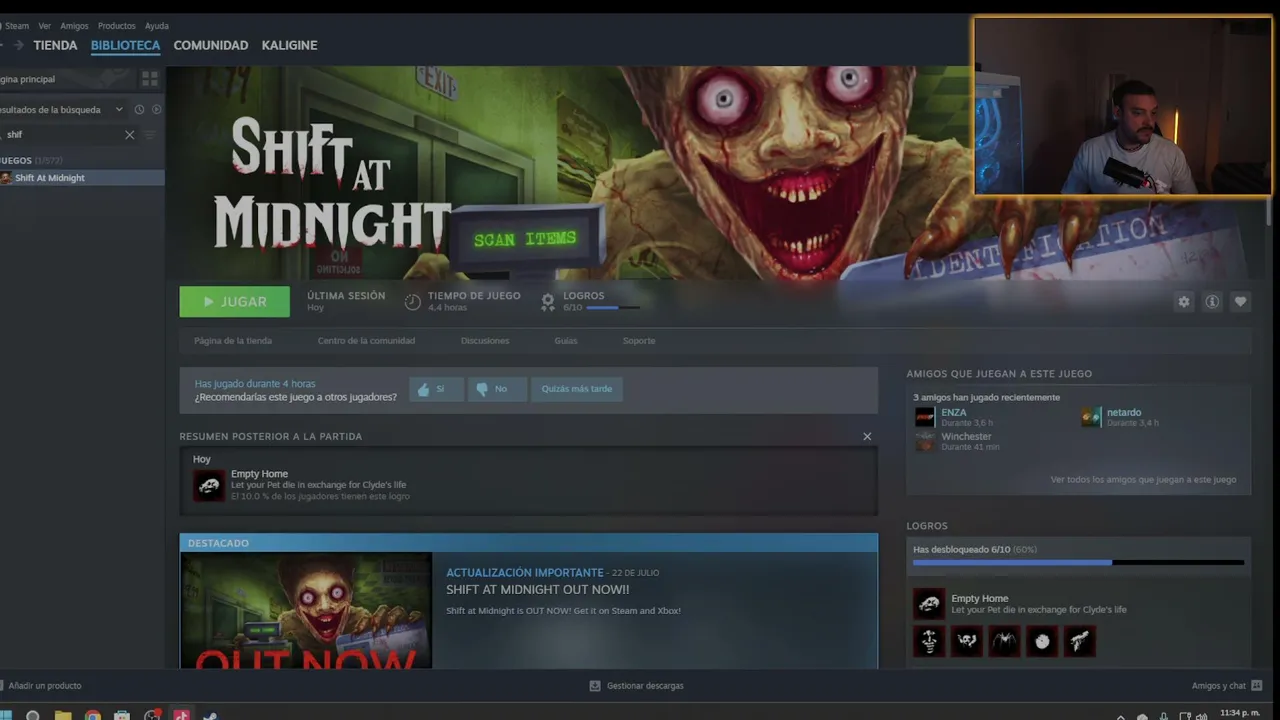Viewport: 1280px width, 720px height.
Task: View the pointing-hand achievement icon
Action: pyautogui.click(x=1080, y=641)
